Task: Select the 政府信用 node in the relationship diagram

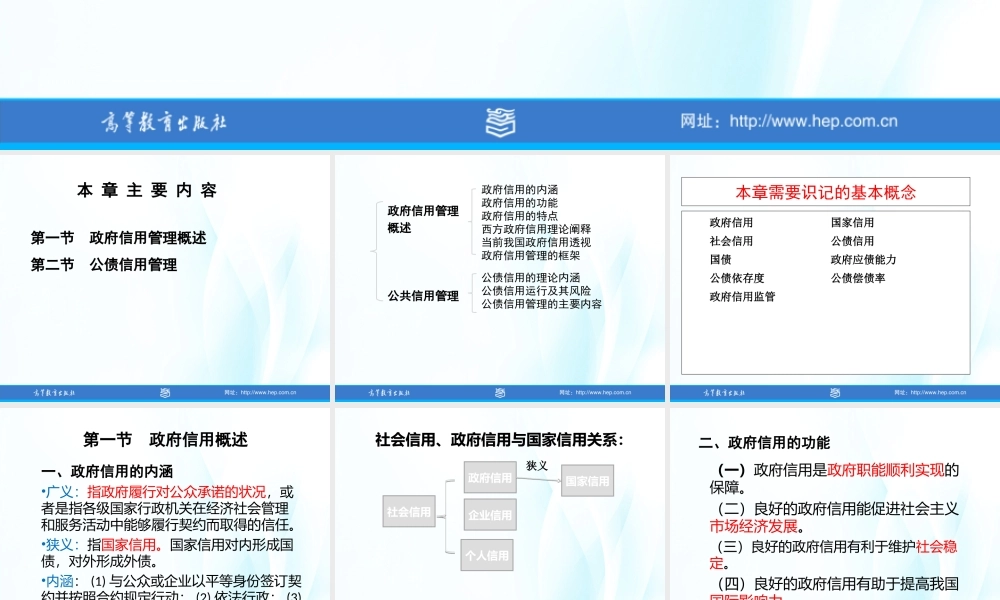Action: click(489, 479)
